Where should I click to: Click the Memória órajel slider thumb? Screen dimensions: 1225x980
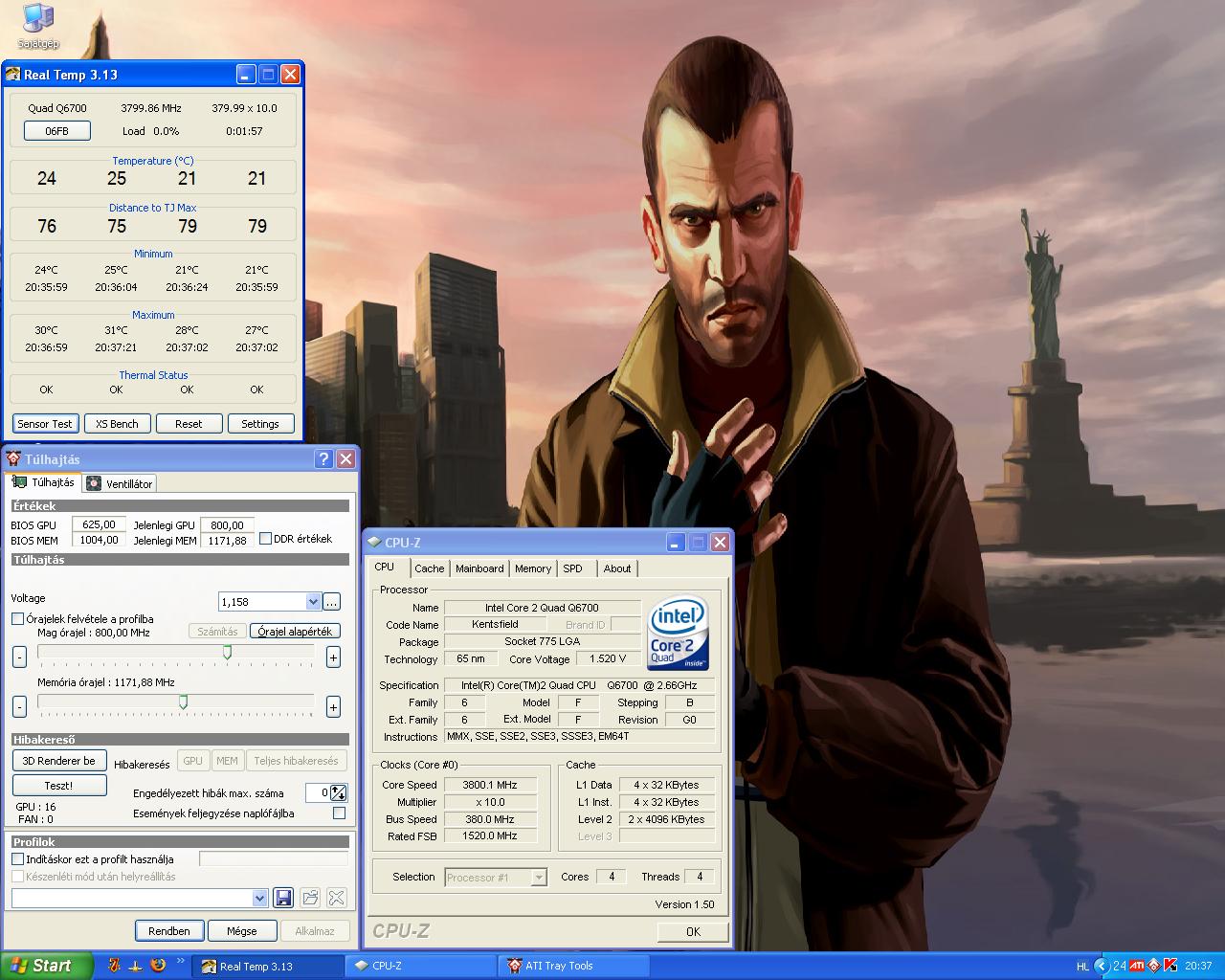[183, 702]
